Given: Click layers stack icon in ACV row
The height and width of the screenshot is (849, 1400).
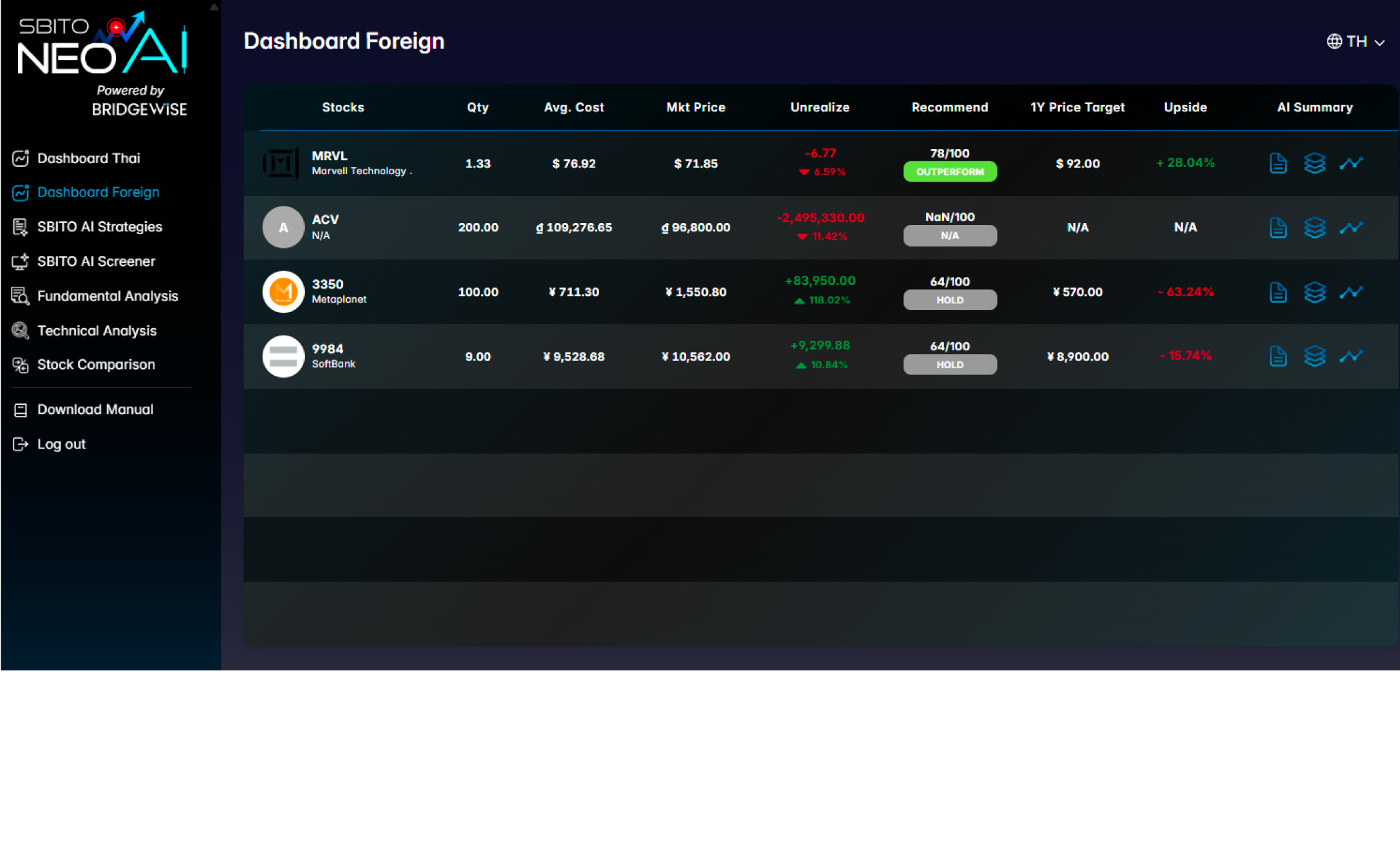Looking at the screenshot, I should tap(1314, 227).
